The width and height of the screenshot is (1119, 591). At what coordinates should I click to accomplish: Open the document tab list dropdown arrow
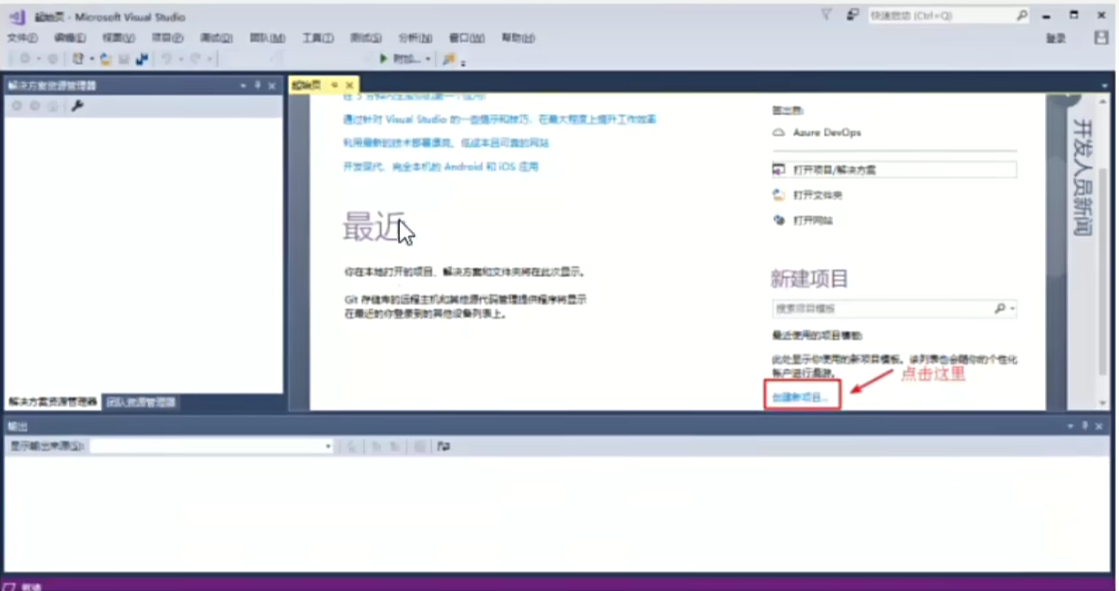1104,86
